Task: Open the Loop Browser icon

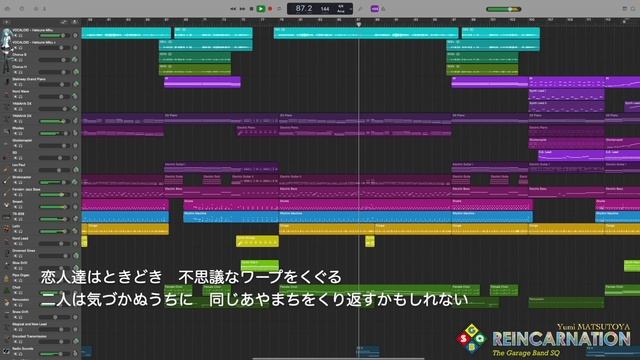Action: click(634, 9)
